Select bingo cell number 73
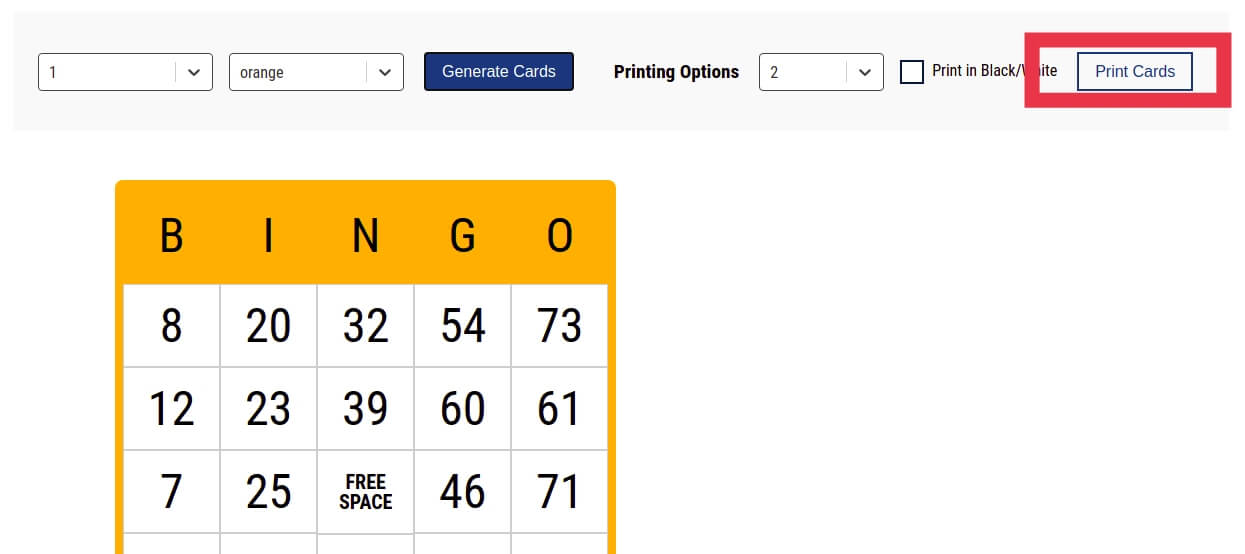Viewport: 1245px width, 554px height. (559, 326)
